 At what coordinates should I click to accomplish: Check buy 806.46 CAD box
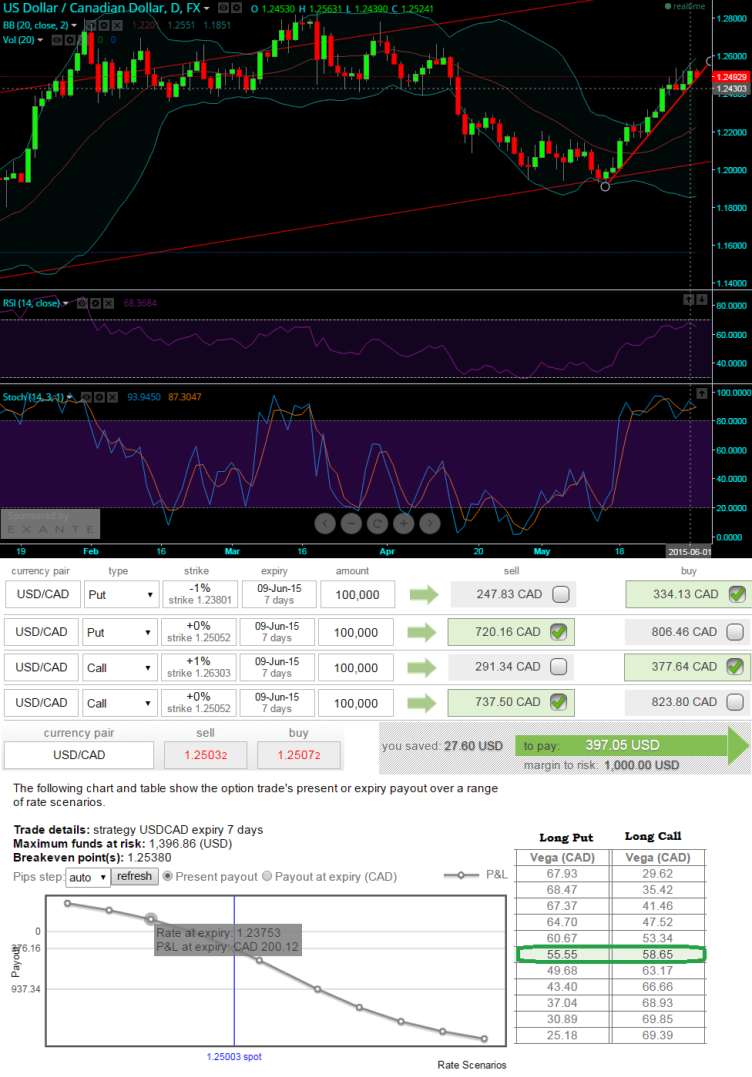(735, 632)
